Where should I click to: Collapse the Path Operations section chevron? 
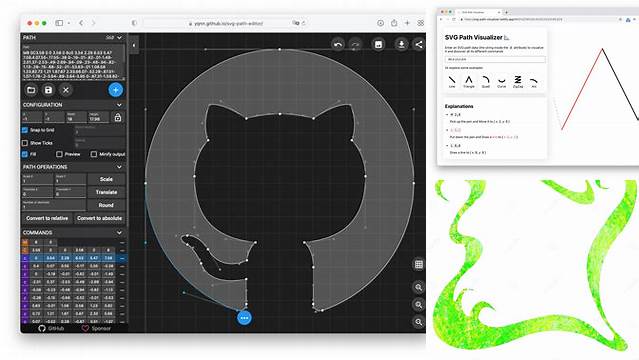pyautogui.click(x=119, y=167)
